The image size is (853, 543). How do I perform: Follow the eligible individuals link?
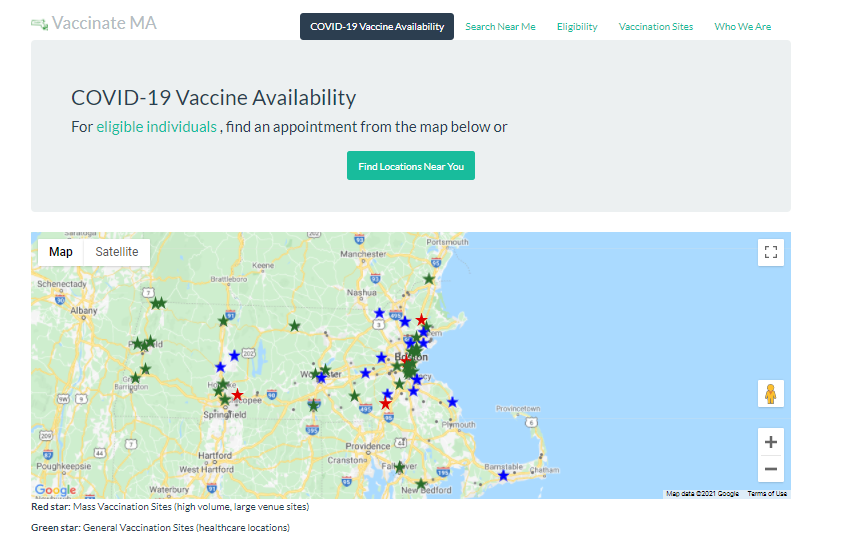[156, 127]
